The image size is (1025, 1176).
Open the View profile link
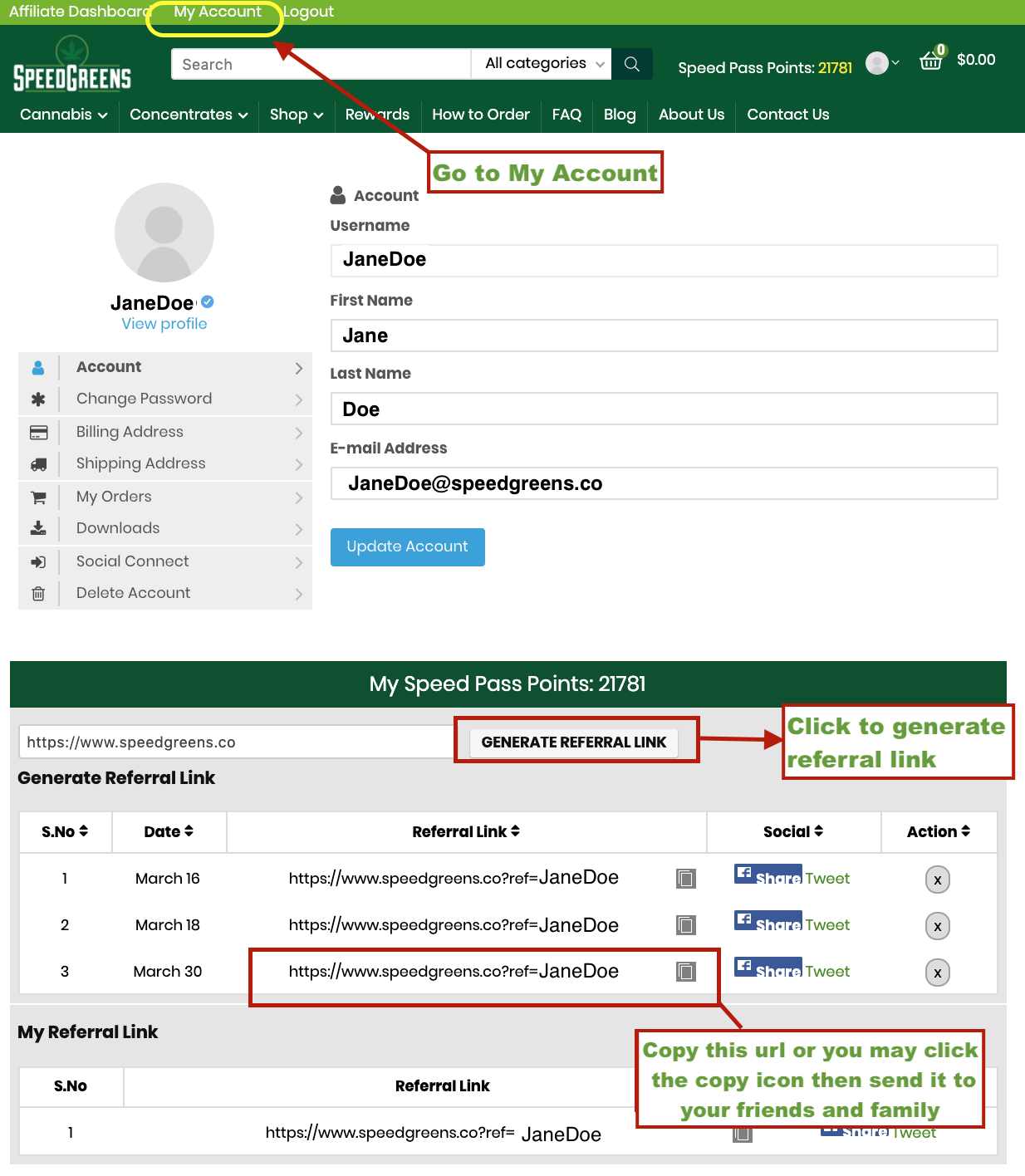click(x=164, y=324)
